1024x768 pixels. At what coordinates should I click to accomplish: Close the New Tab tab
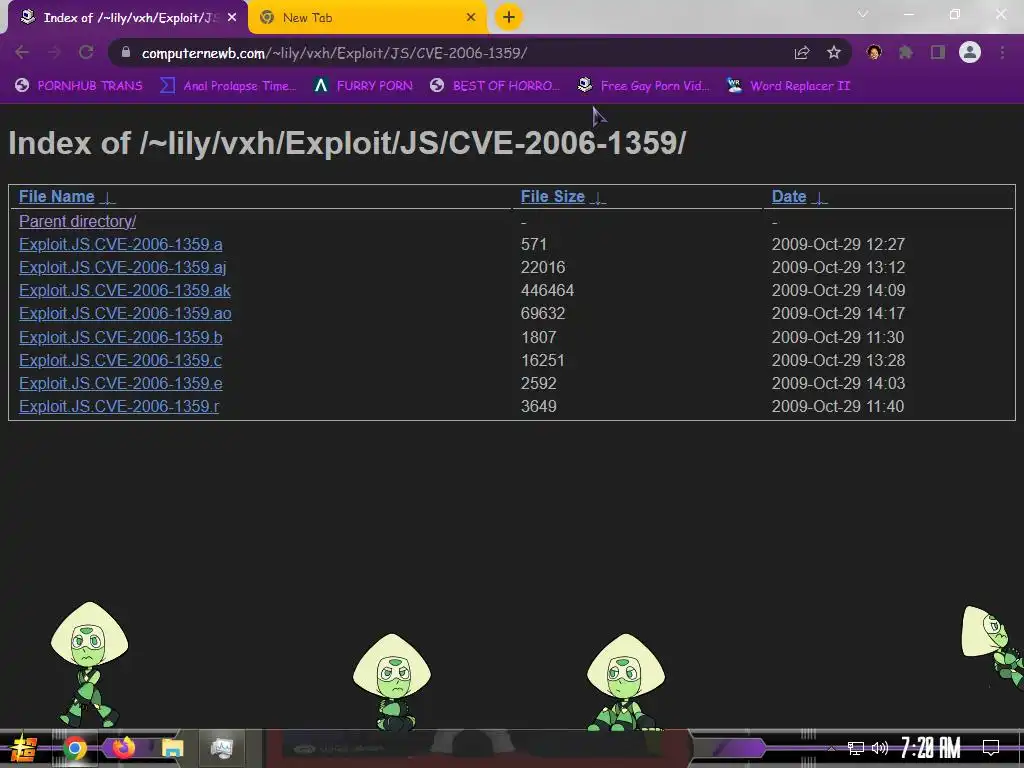[471, 18]
